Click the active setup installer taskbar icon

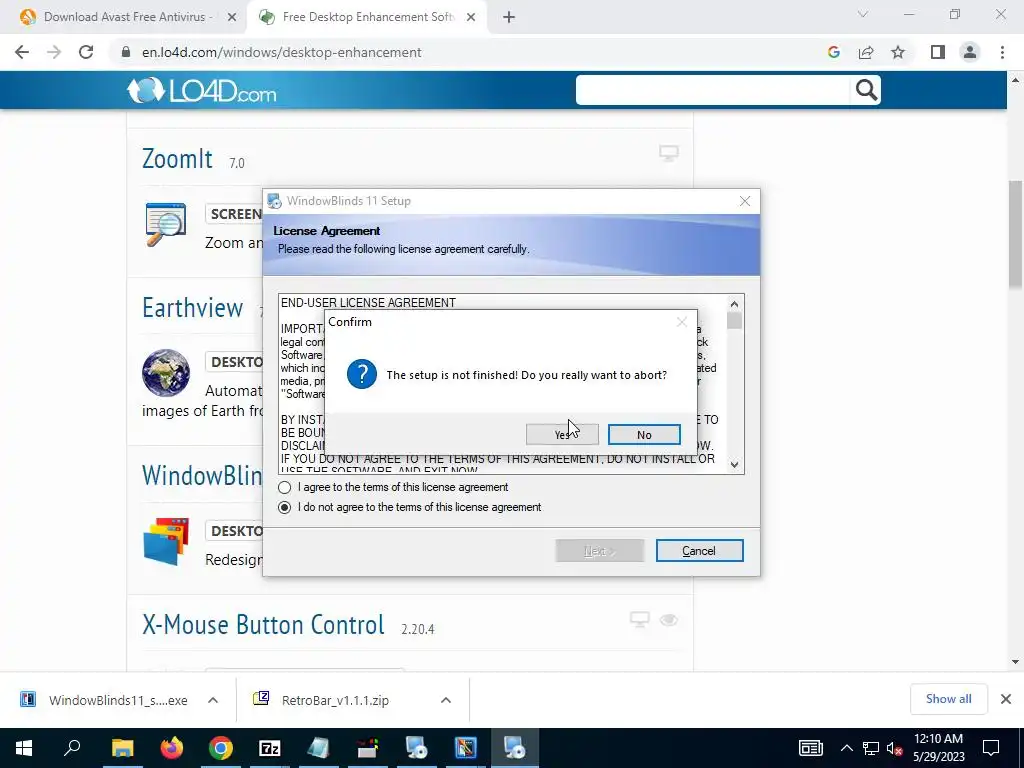coord(515,748)
